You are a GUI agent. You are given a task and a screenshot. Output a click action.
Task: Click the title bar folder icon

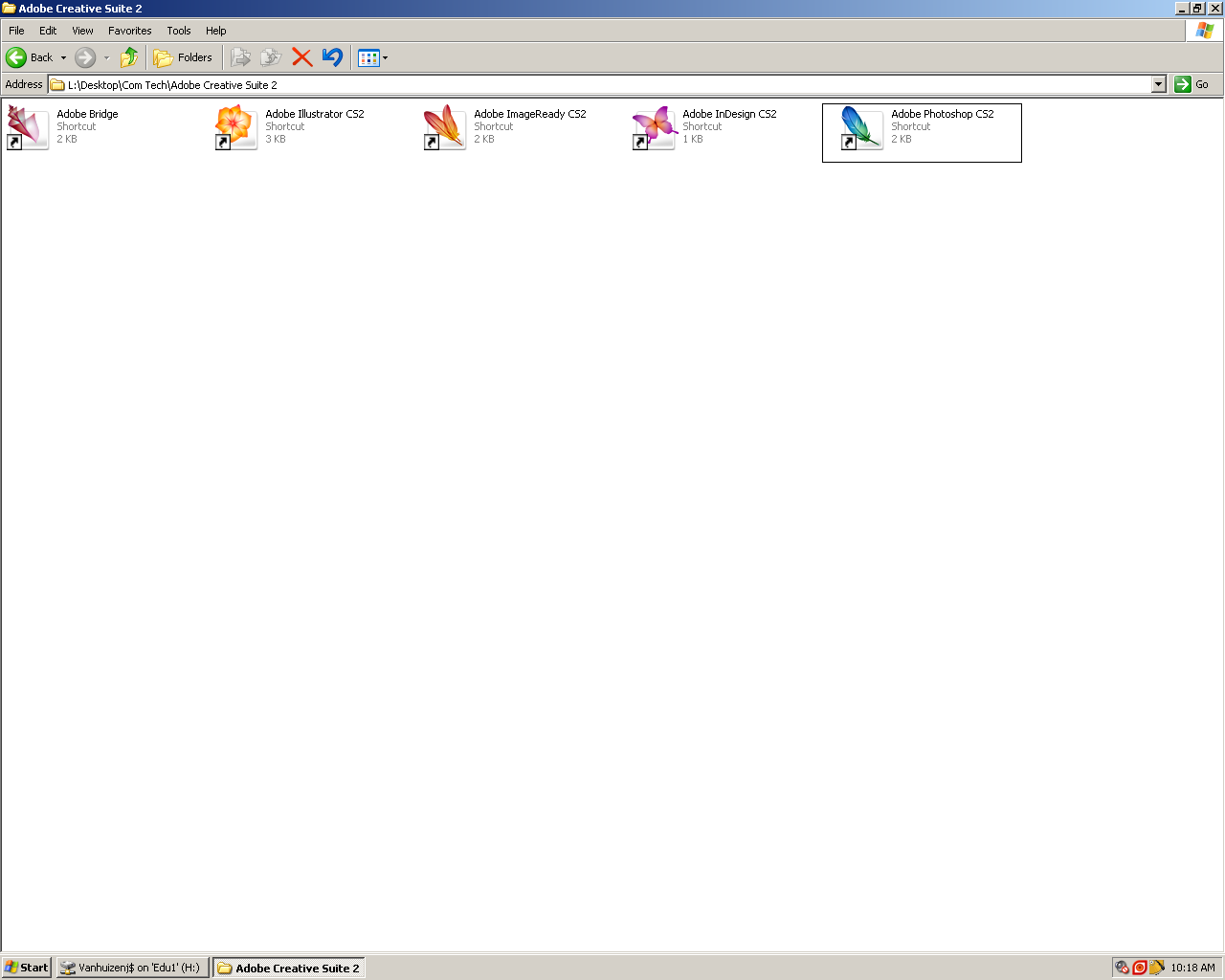pos(9,9)
